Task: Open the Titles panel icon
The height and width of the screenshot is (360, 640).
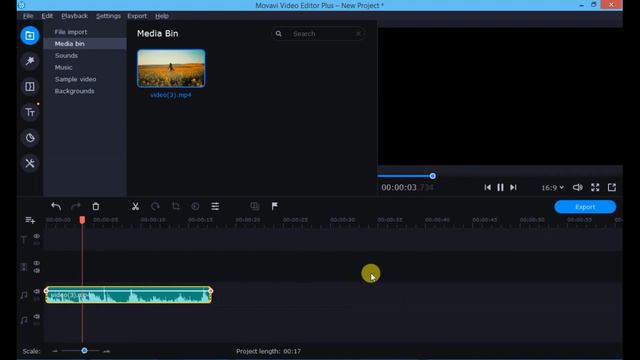Action: coord(30,112)
